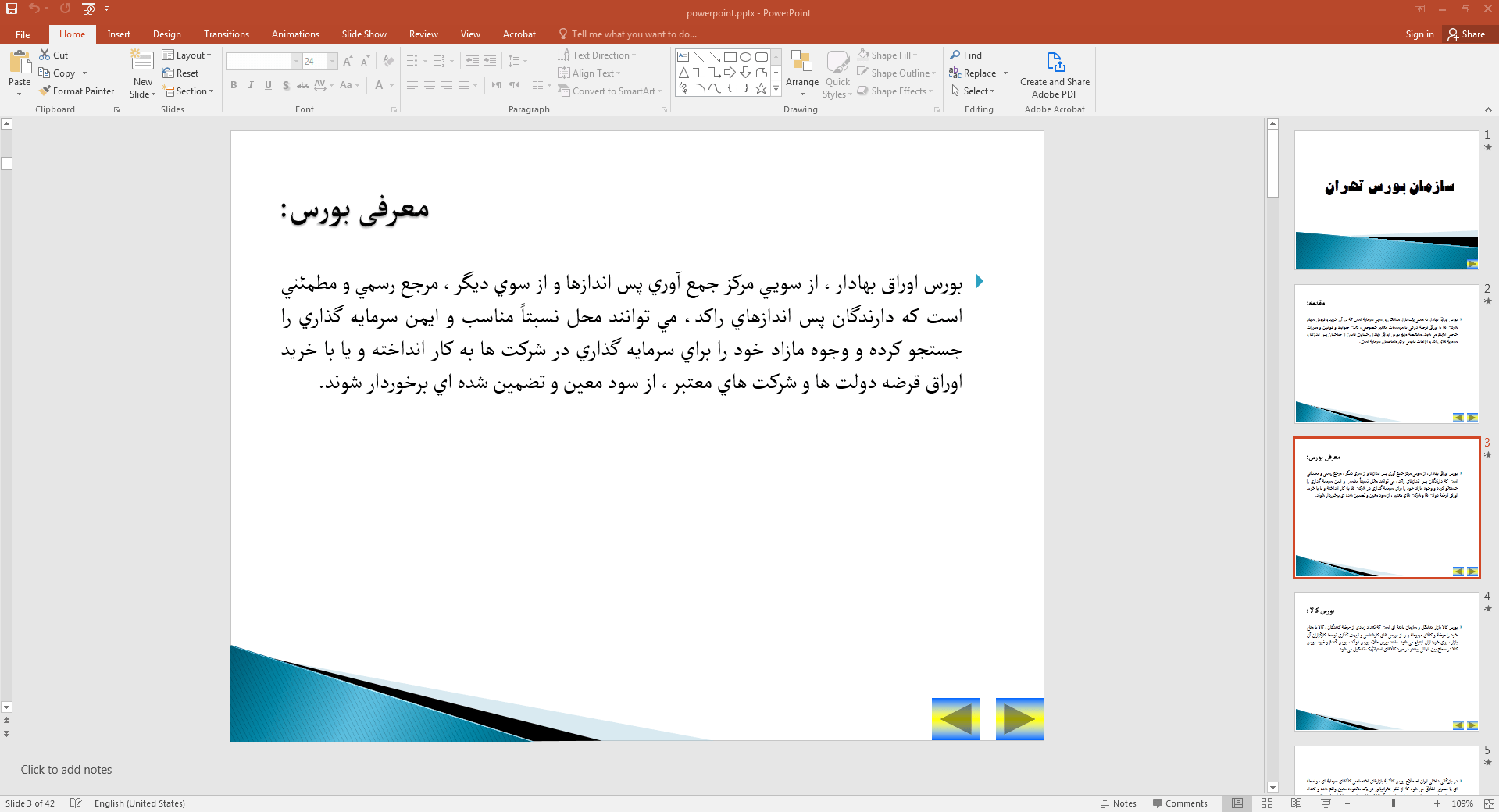
Task: Toggle Italic formatting
Action: [x=251, y=85]
